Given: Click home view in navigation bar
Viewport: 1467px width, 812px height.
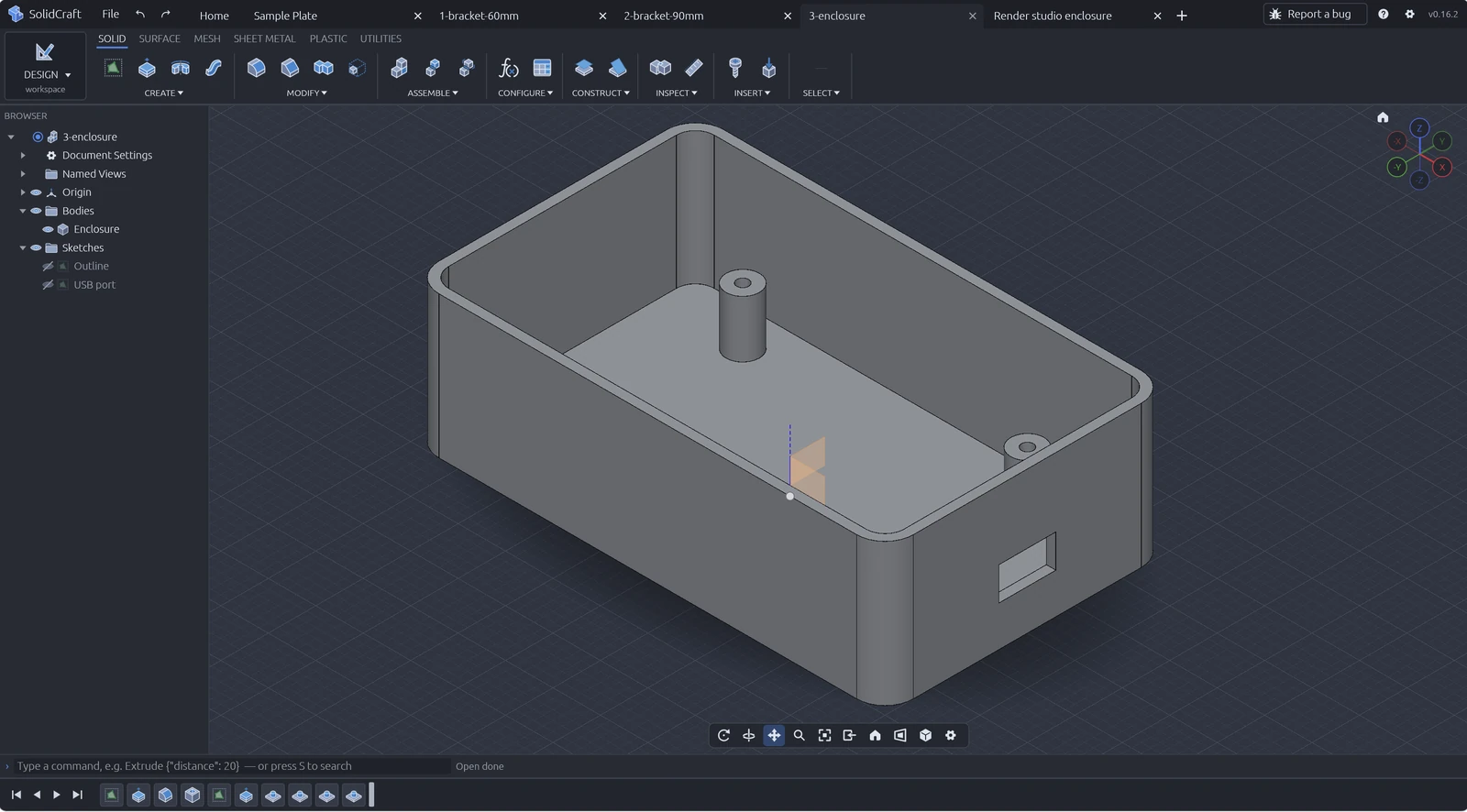Looking at the screenshot, I should (875, 735).
